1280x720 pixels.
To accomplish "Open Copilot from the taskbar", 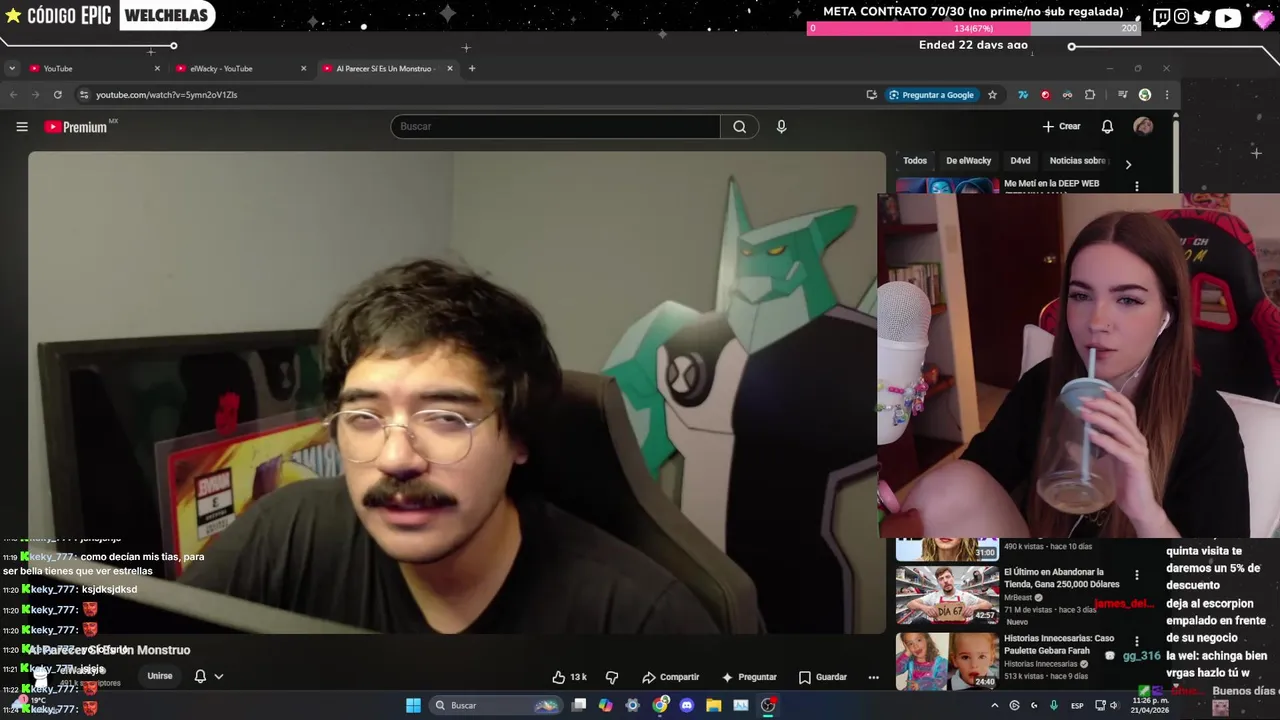I will click(x=605, y=705).
